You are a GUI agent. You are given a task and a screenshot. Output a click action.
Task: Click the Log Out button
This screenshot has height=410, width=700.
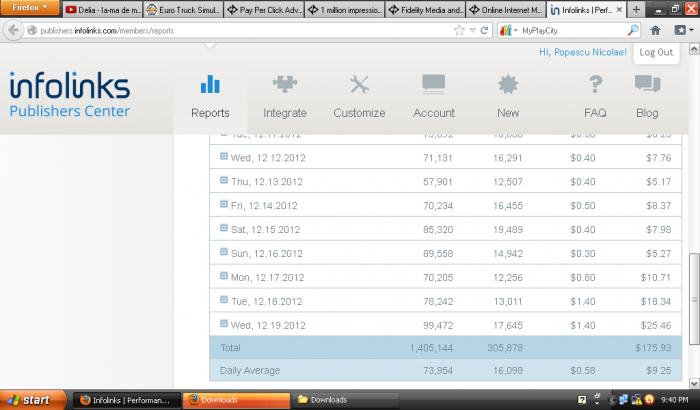click(656, 52)
